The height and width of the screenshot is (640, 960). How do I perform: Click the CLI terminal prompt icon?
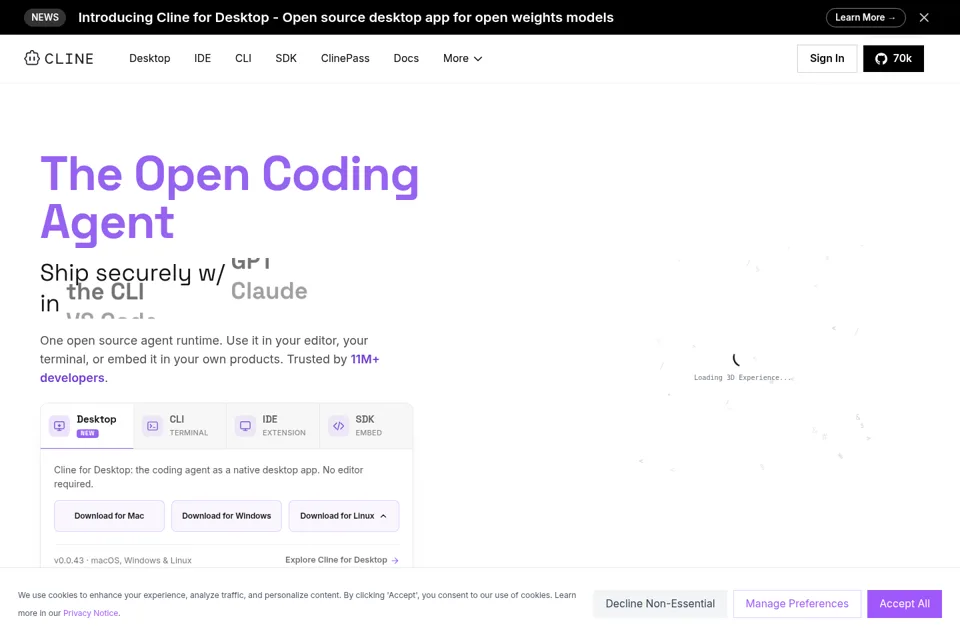pyautogui.click(x=152, y=426)
